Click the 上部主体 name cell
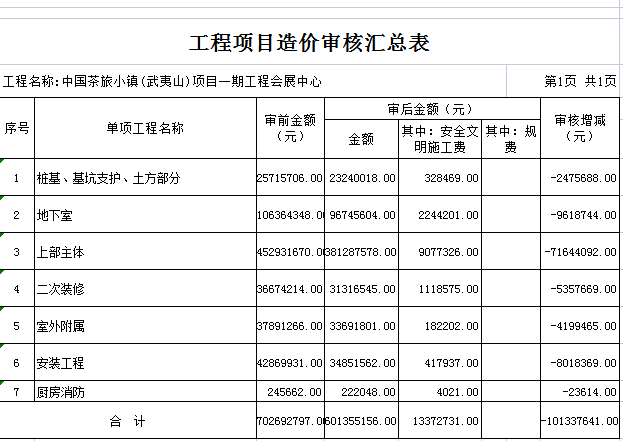Image resolution: width=623 pixels, height=441 pixels. coord(145,251)
